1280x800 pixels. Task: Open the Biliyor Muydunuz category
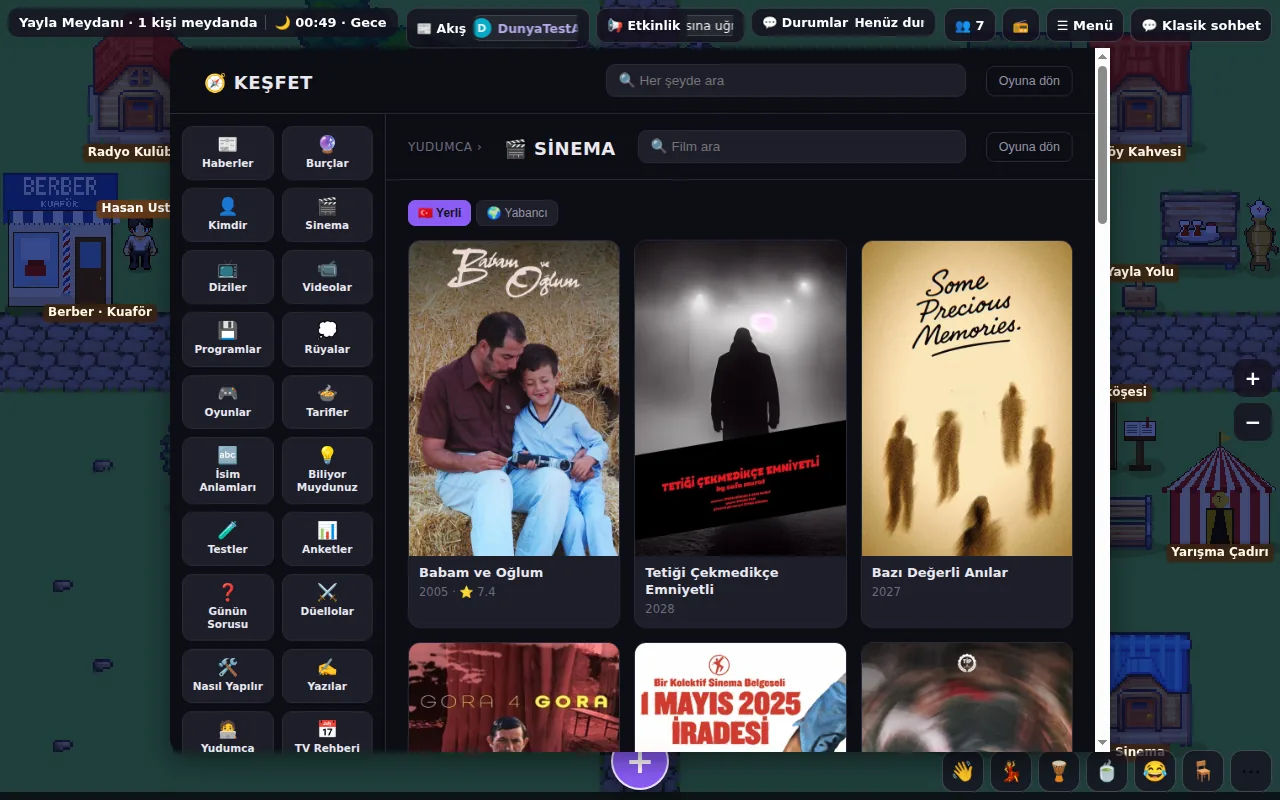[x=327, y=470]
